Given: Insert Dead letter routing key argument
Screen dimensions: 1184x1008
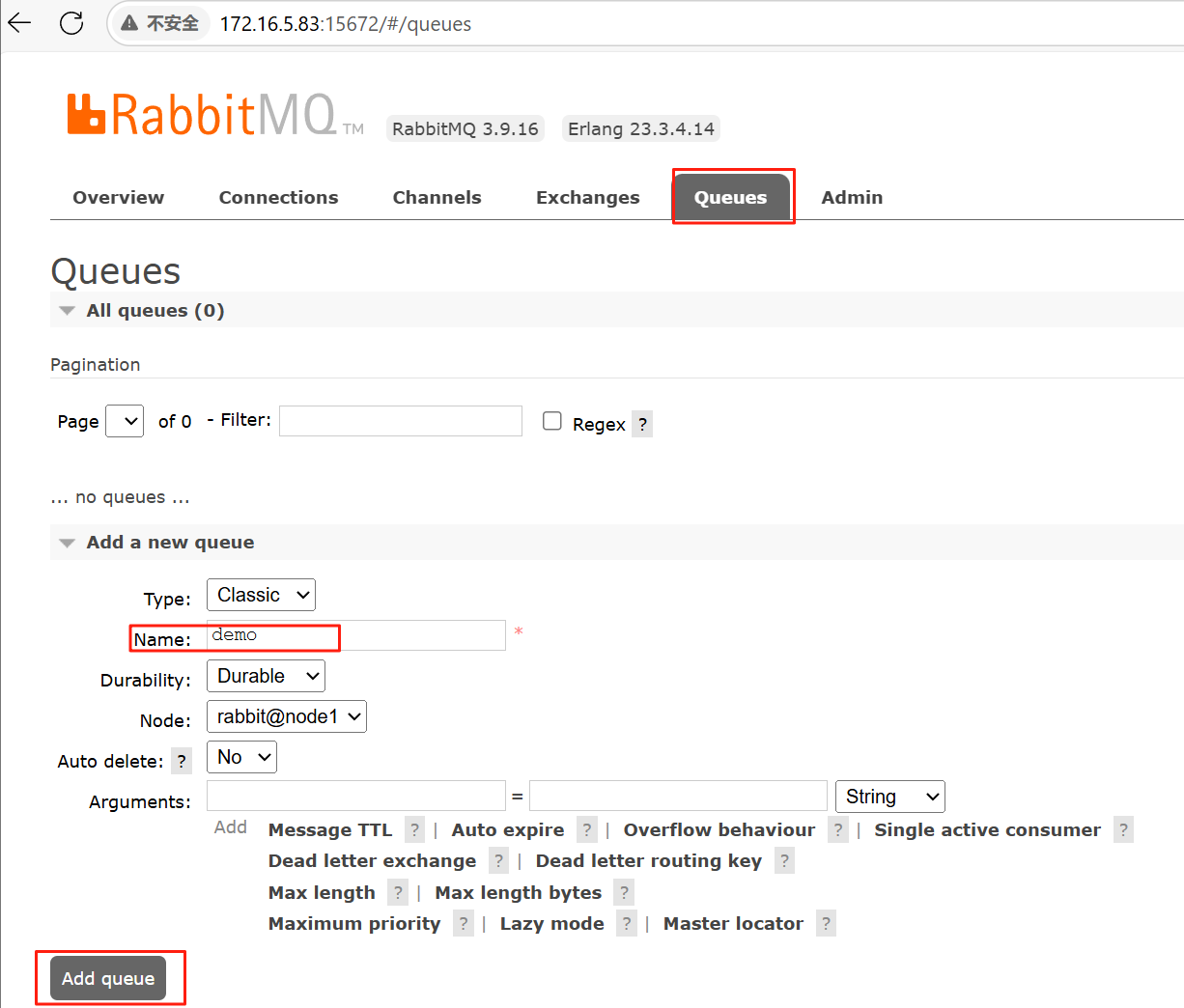Looking at the screenshot, I should click(x=649, y=860).
